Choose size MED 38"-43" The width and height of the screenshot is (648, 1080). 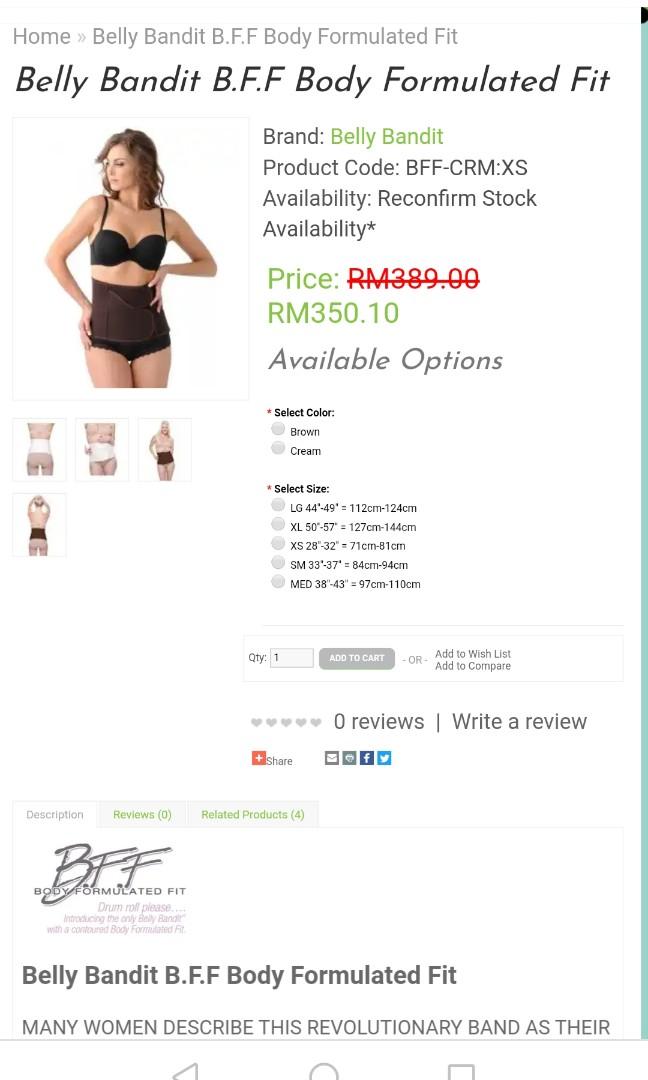(278, 582)
